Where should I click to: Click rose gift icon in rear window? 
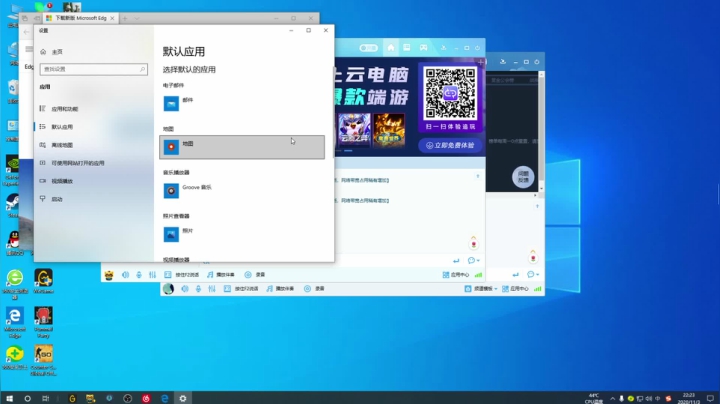point(533,257)
